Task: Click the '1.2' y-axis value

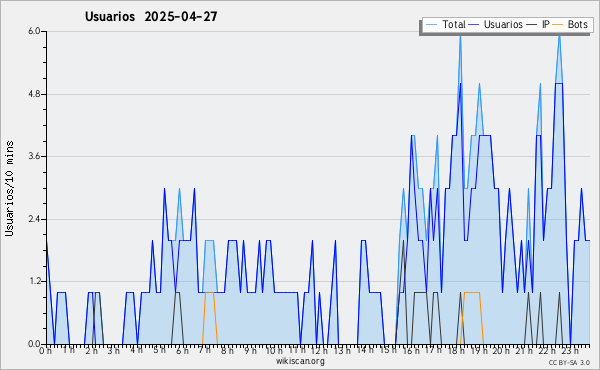Action: pos(34,282)
